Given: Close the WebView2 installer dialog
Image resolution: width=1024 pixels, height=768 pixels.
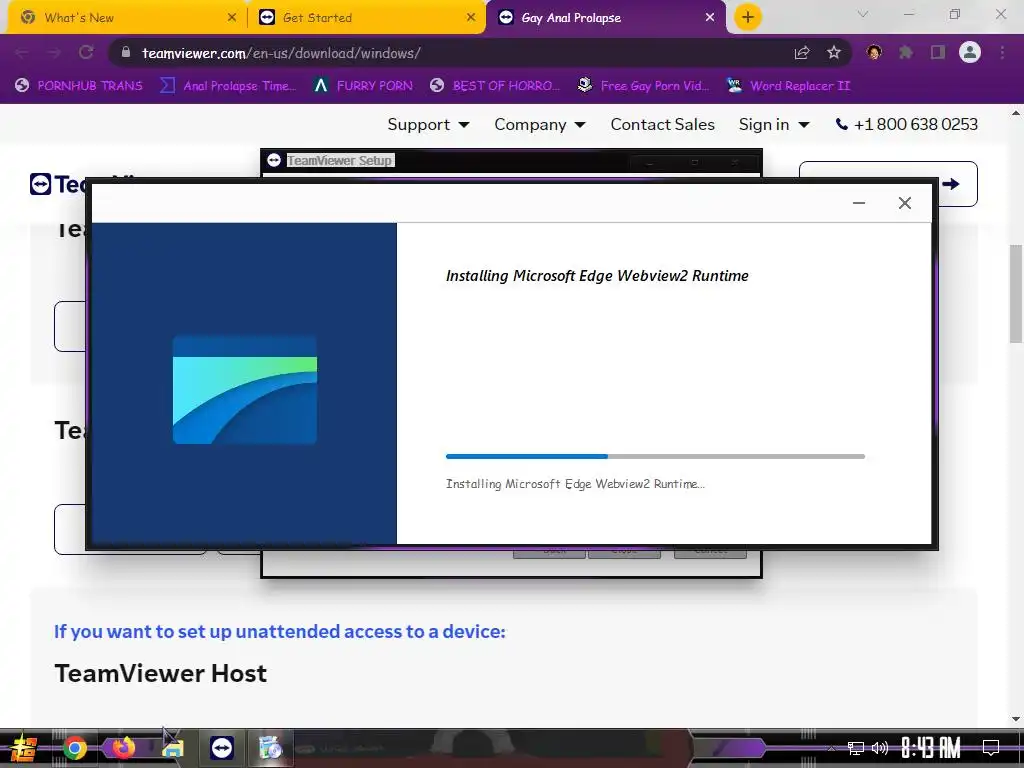Looking at the screenshot, I should click(x=904, y=203).
